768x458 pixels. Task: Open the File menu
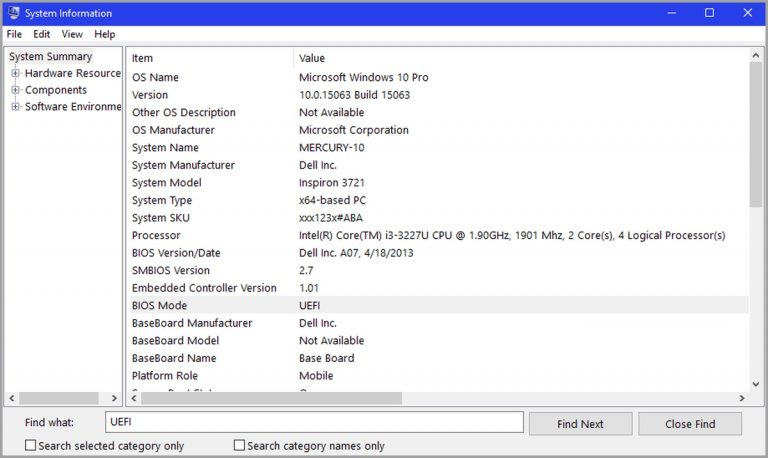[x=14, y=34]
